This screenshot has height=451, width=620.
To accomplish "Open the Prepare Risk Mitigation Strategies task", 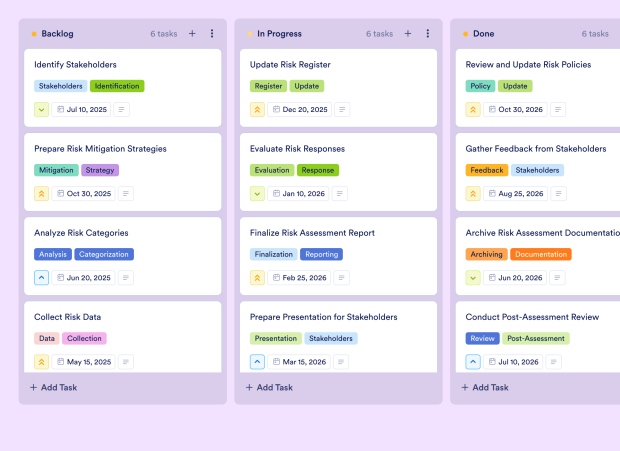I will tap(100, 149).
